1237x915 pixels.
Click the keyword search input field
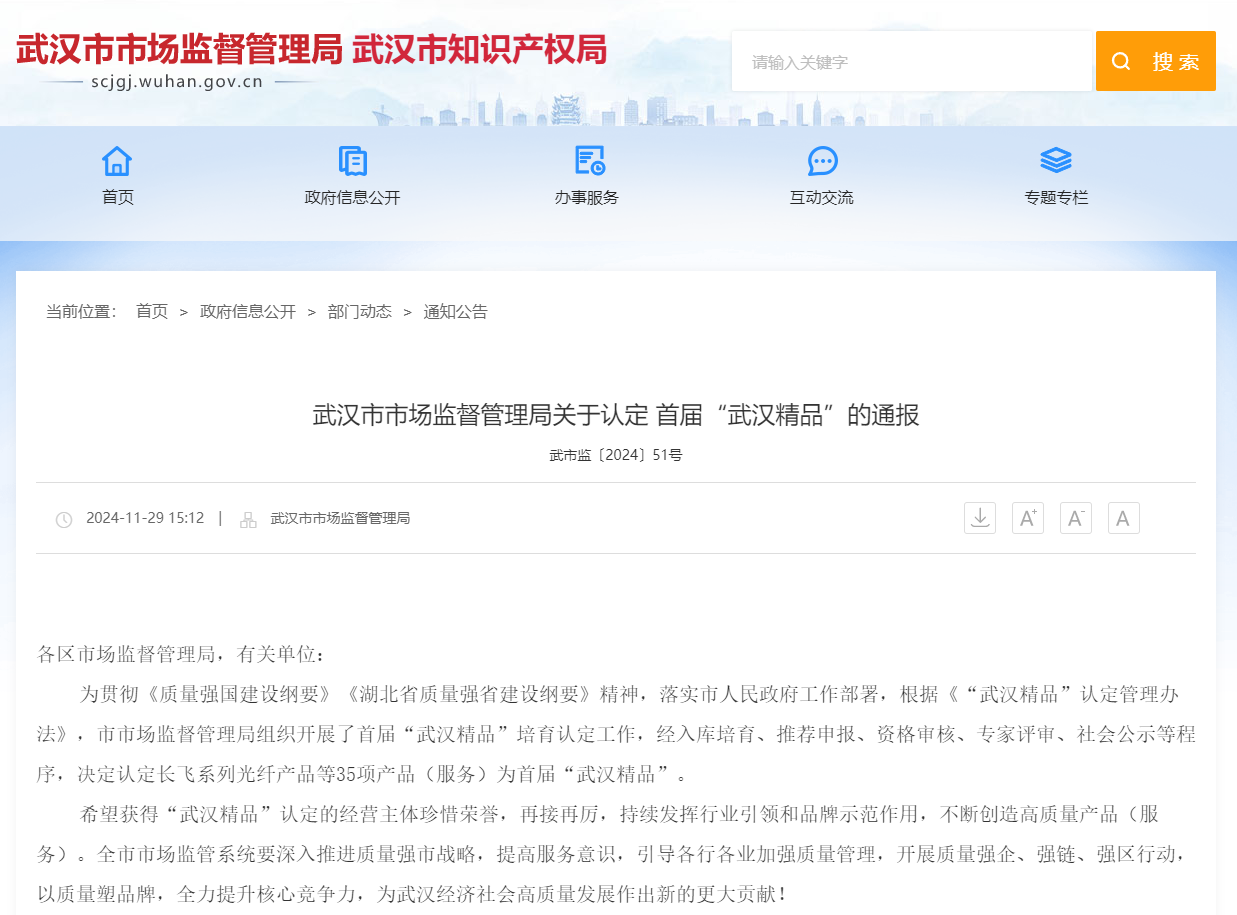[910, 62]
